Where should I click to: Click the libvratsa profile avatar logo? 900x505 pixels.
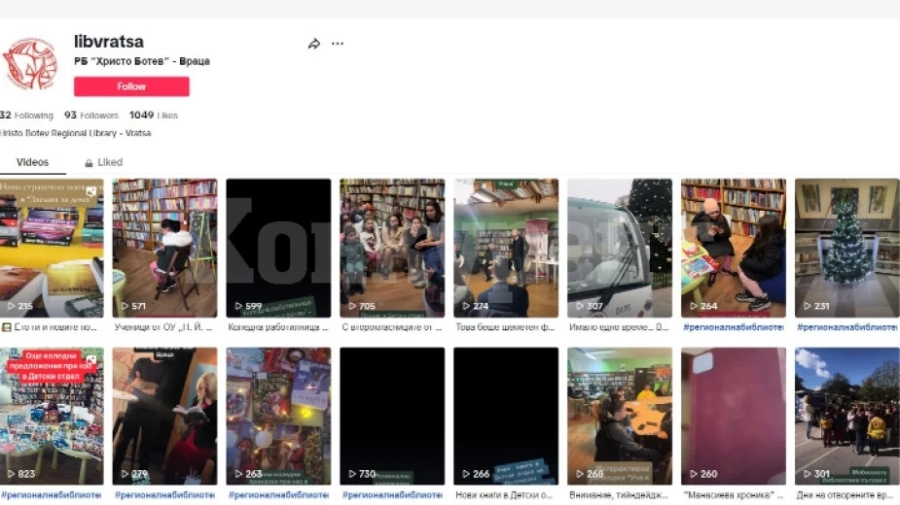pyautogui.click(x=30, y=64)
